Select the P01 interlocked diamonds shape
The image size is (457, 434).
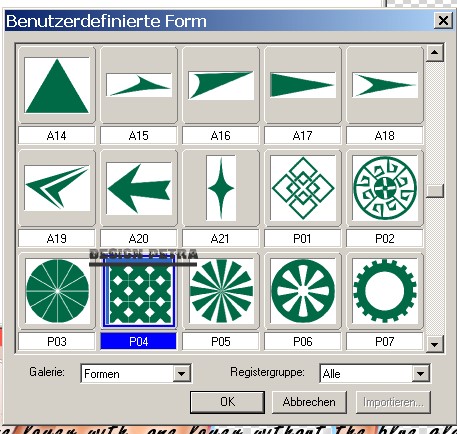pos(303,188)
